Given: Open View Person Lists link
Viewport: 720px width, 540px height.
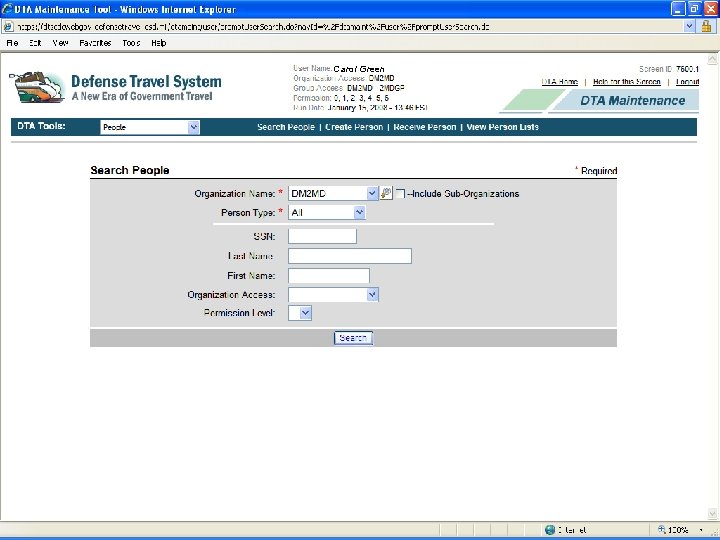Looking at the screenshot, I should click(x=502, y=127).
